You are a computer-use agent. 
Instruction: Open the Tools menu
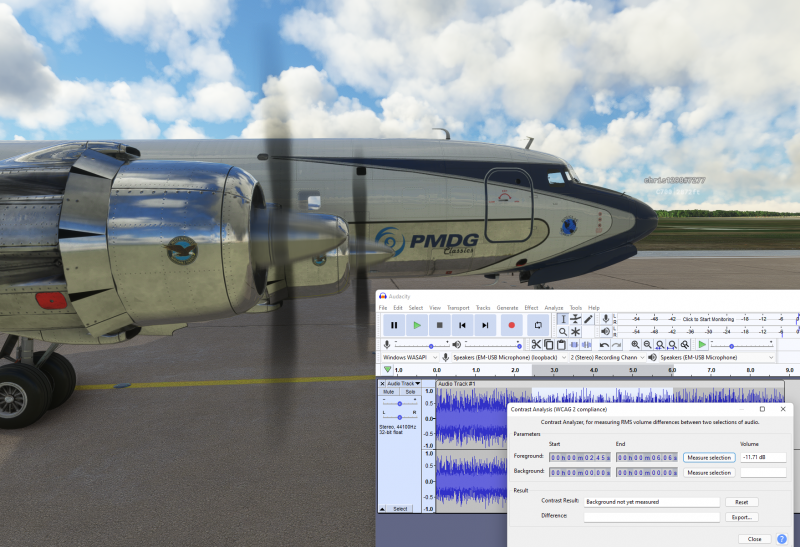click(x=576, y=308)
